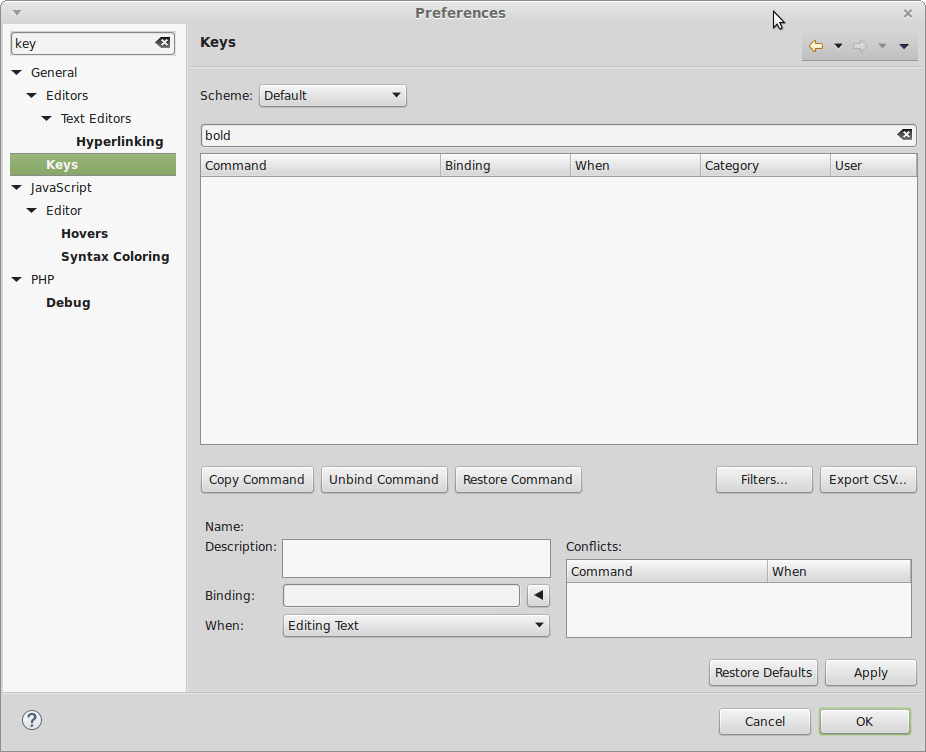
Task: Select Syntax Coloring preference page
Action: (115, 257)
